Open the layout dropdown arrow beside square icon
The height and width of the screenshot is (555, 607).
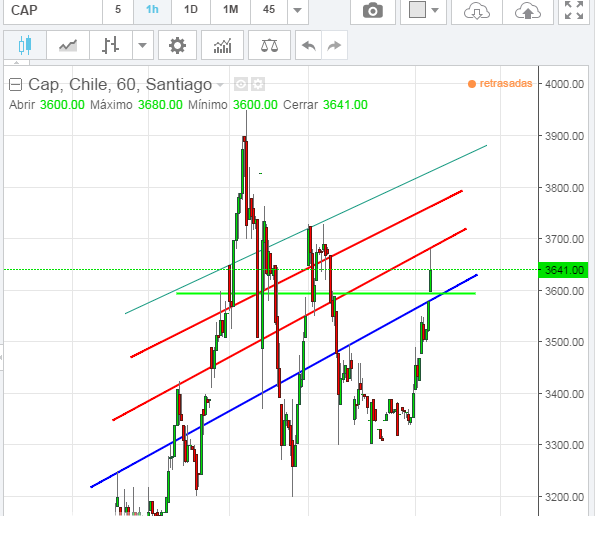[435, 10]
